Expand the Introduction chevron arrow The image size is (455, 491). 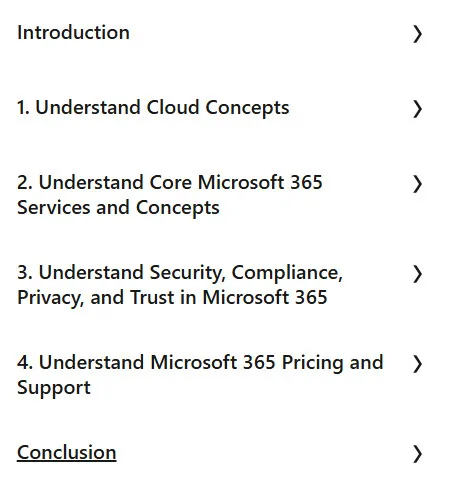tap(417, 34)
